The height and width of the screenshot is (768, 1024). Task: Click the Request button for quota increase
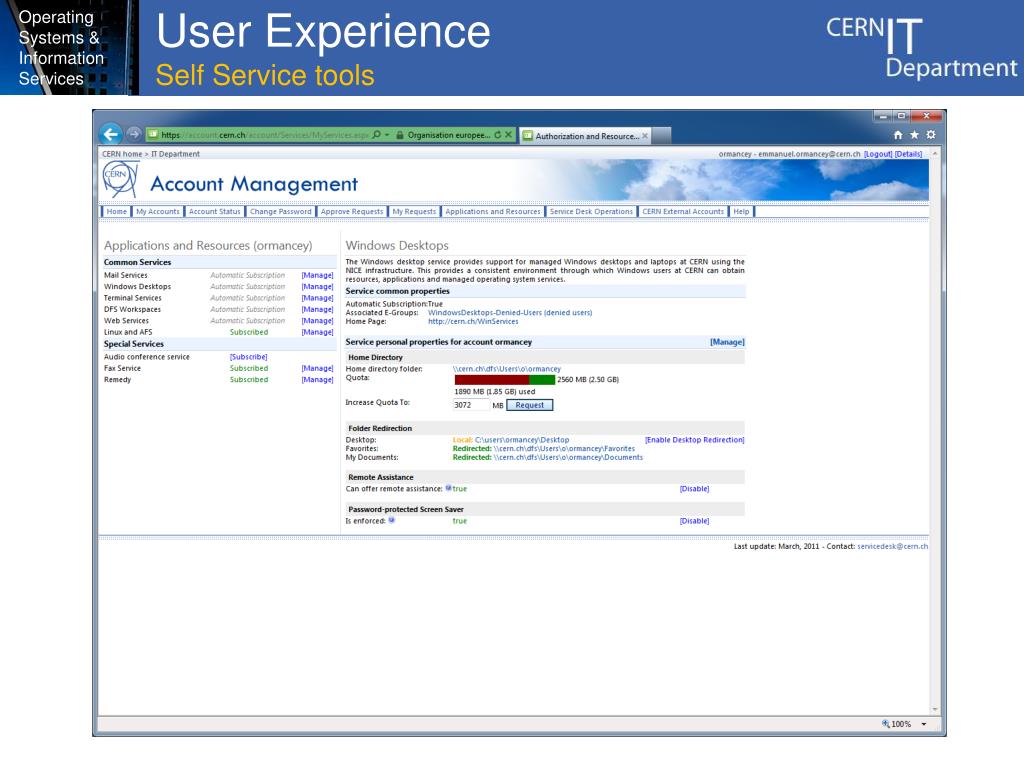click(x=530, y=405)
